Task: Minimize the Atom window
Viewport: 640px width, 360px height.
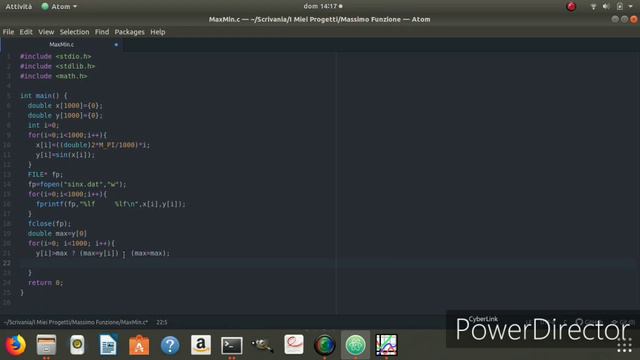Action: click(615, 19)
